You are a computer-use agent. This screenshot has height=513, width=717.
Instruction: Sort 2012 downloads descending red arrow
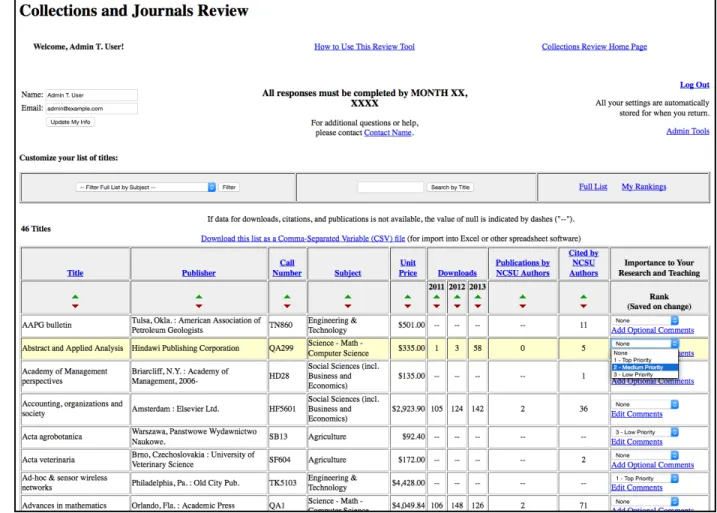(x=457, y=306)
